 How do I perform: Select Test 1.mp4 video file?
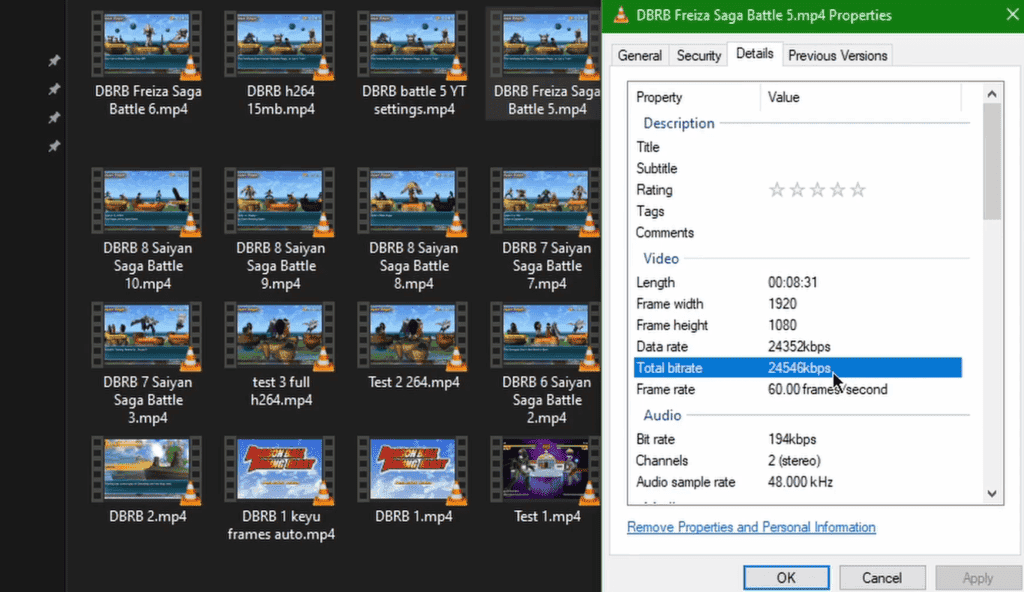[x=546, y=481]
